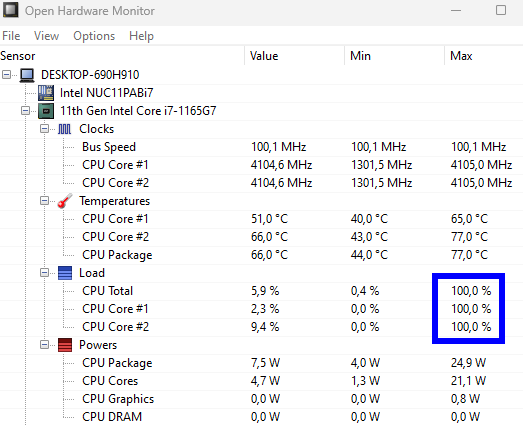Viewport: 523px width, 425px height.
Task: Collapse the DESKTOP-690H910 tree node
Action: 7,74
